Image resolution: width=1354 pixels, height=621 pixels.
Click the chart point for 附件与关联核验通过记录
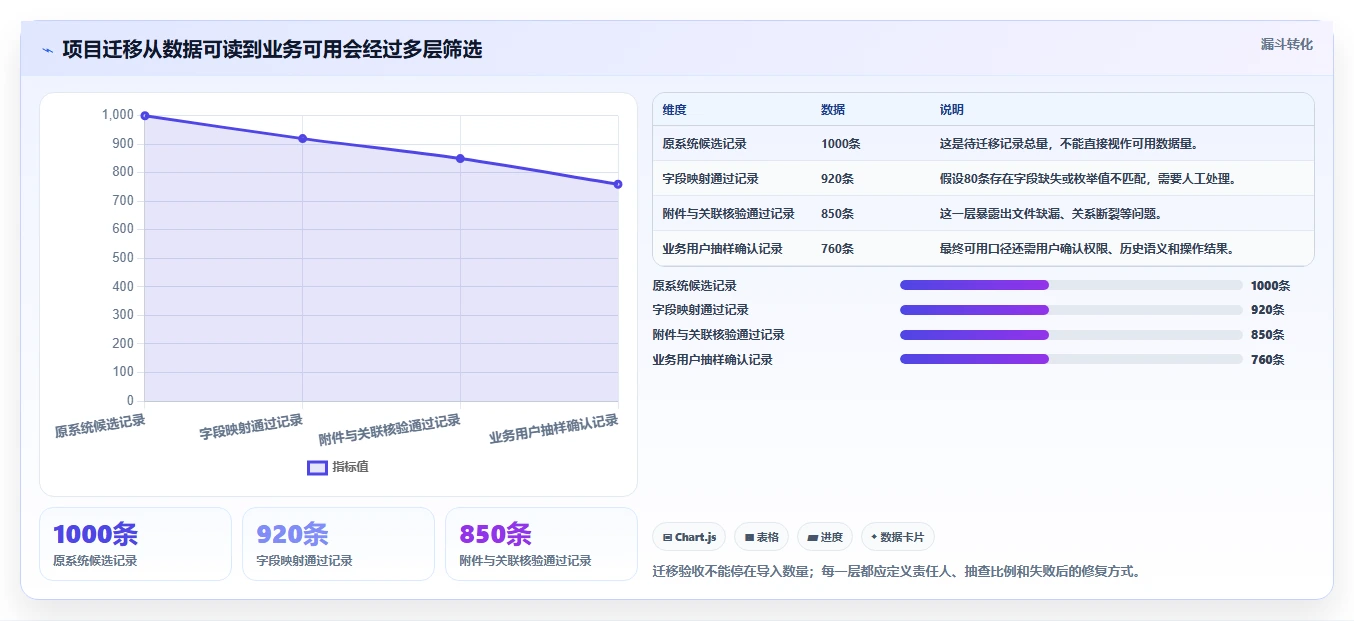460,159
